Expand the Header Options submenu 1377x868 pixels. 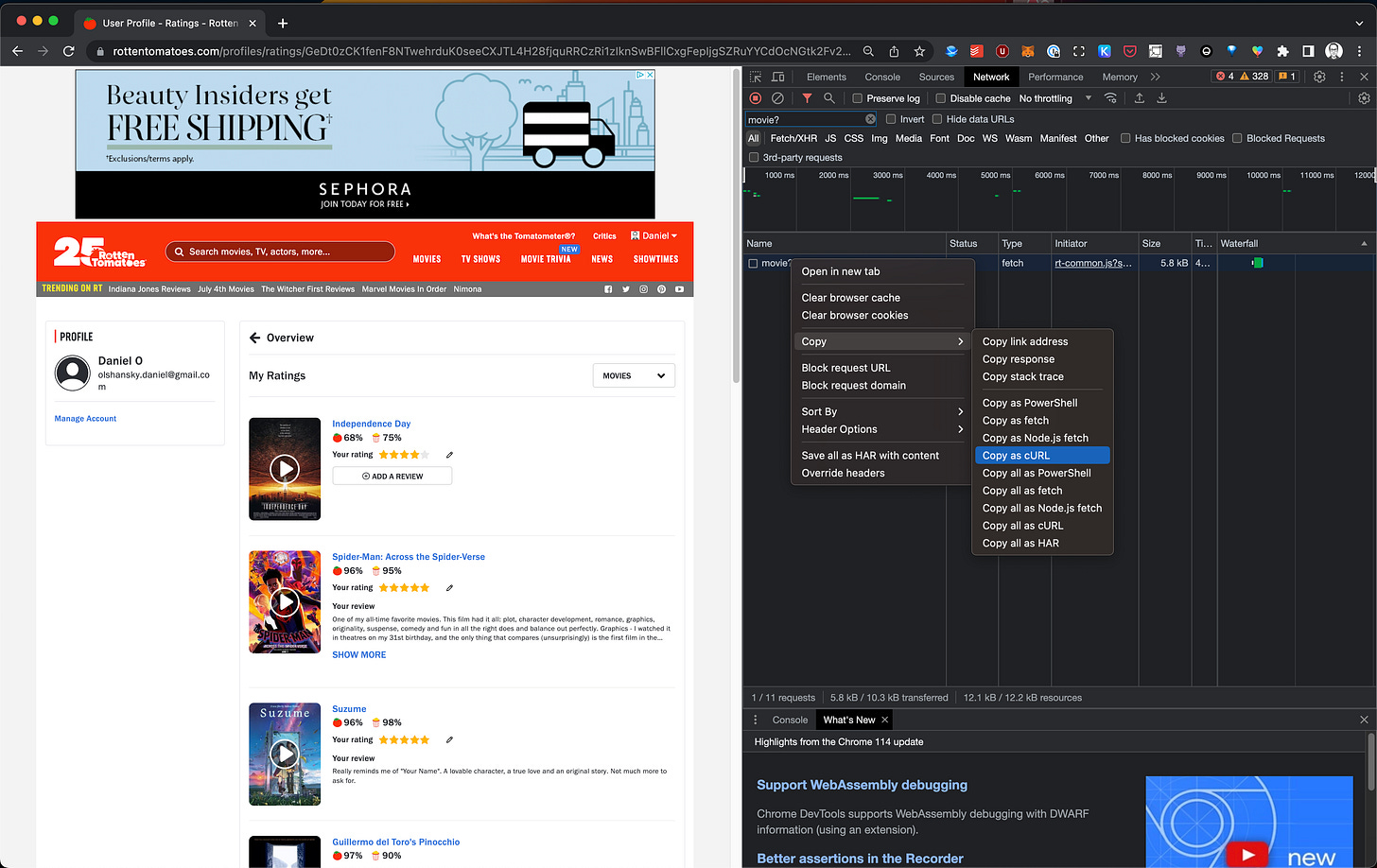pyautogui.click(x=881, y=429)
